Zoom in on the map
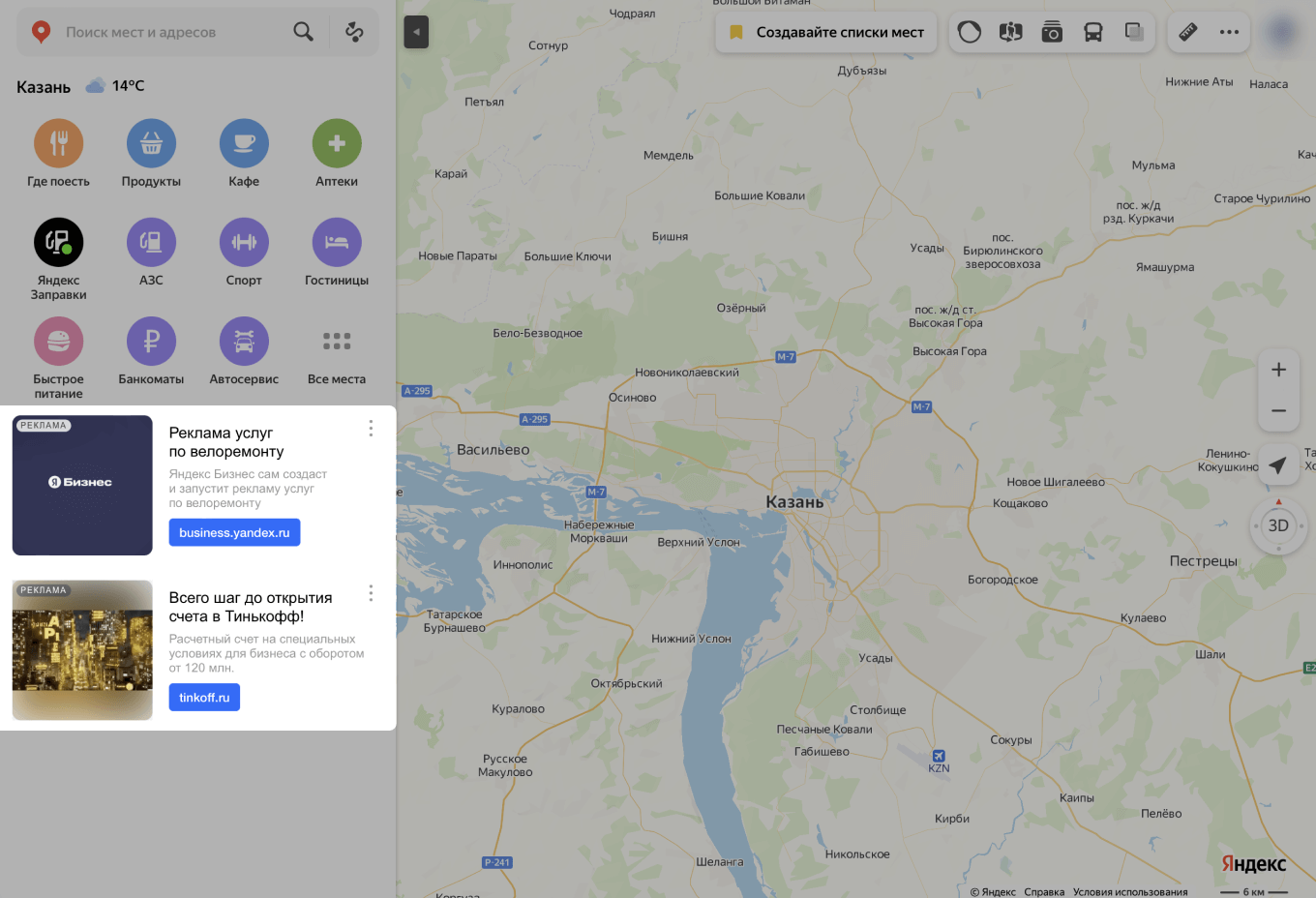The height and width of the screenshot is (898, 1316). tap(1278, 370)
